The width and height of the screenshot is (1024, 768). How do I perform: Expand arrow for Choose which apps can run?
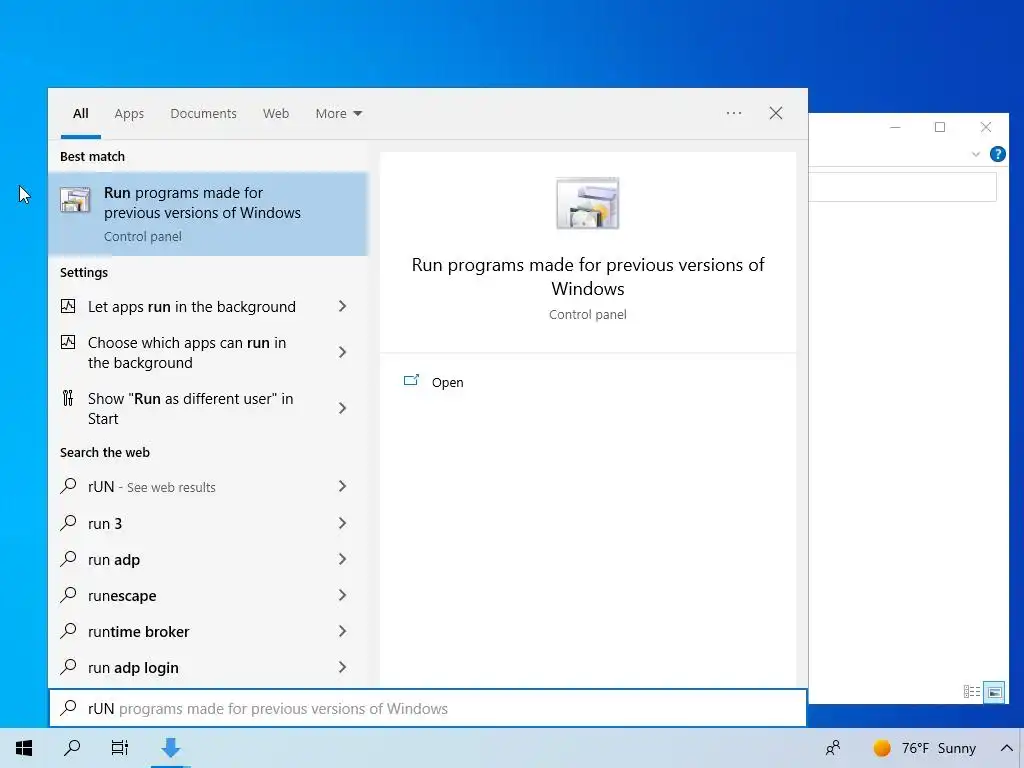point(342,353)
